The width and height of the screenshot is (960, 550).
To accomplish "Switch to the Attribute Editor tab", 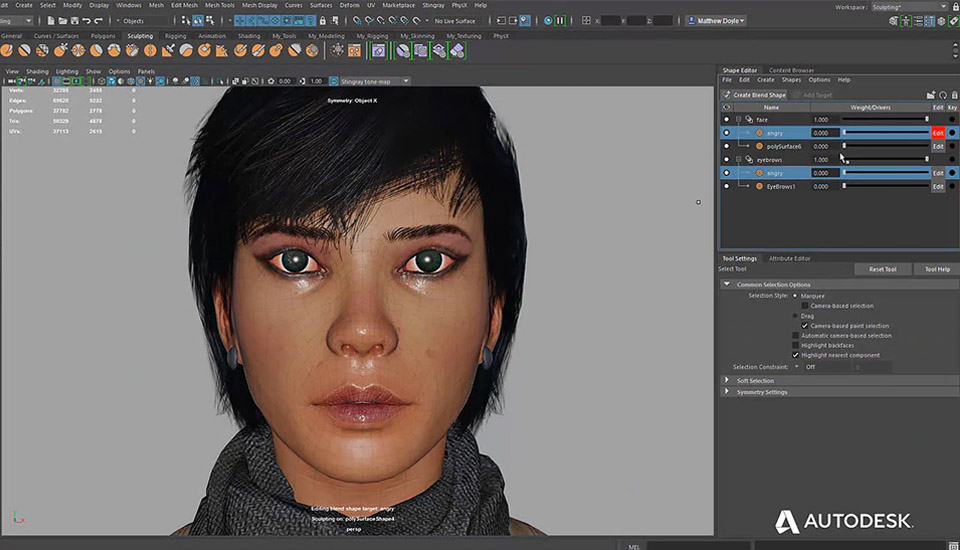I will pyautogui.click(x=789, y=258).
